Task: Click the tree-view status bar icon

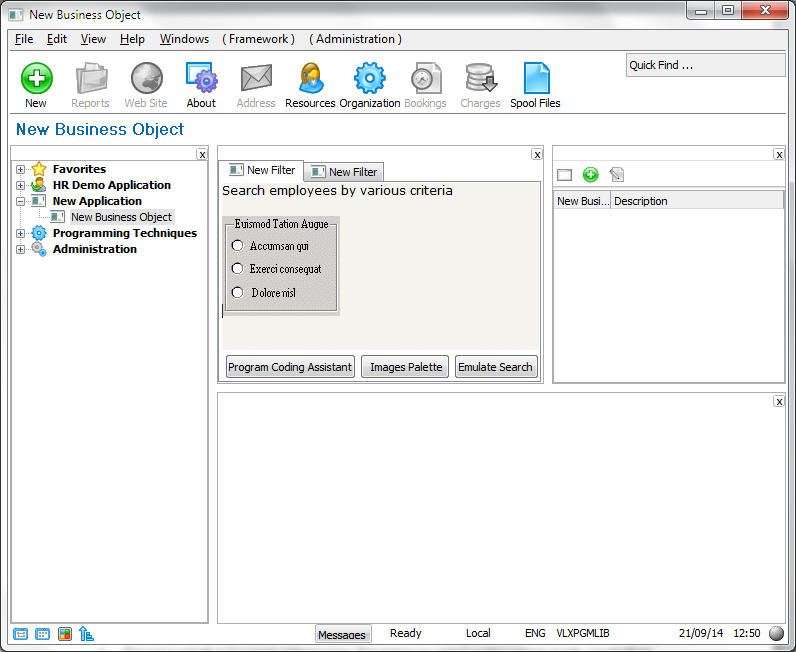Action: pos(86,634)
